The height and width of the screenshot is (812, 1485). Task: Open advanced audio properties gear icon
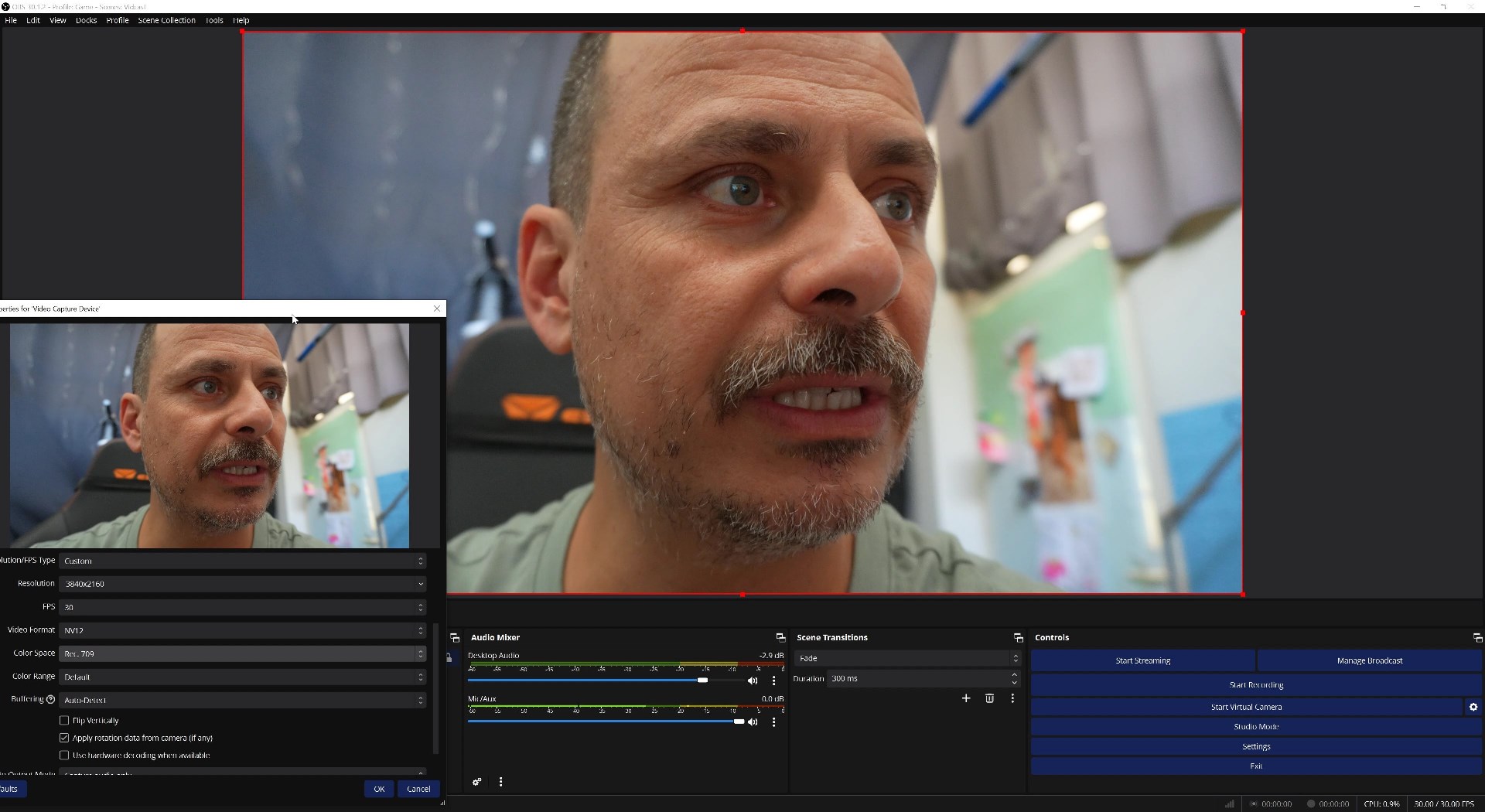[x=477, y=782]
